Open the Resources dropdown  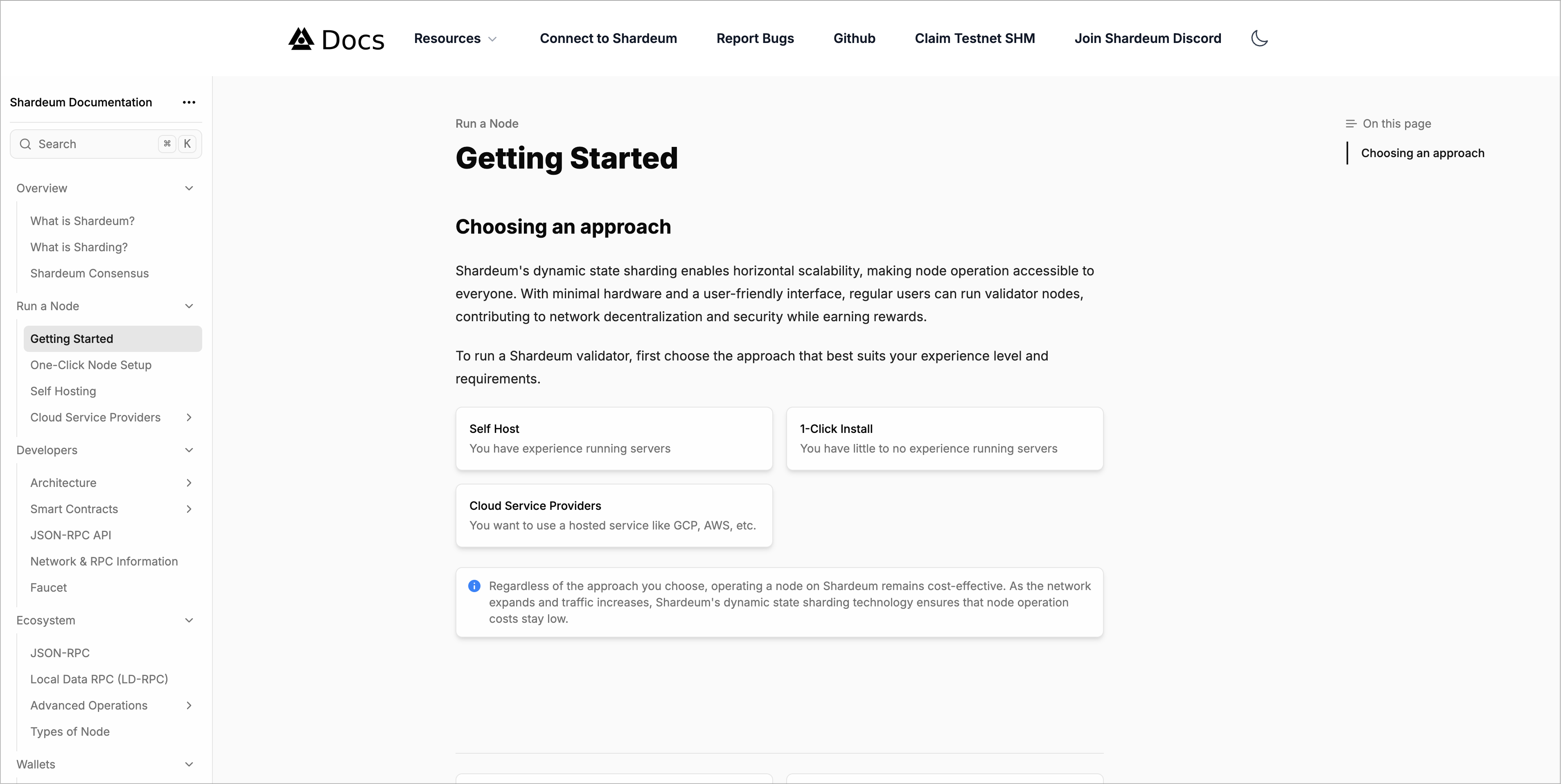455,39
